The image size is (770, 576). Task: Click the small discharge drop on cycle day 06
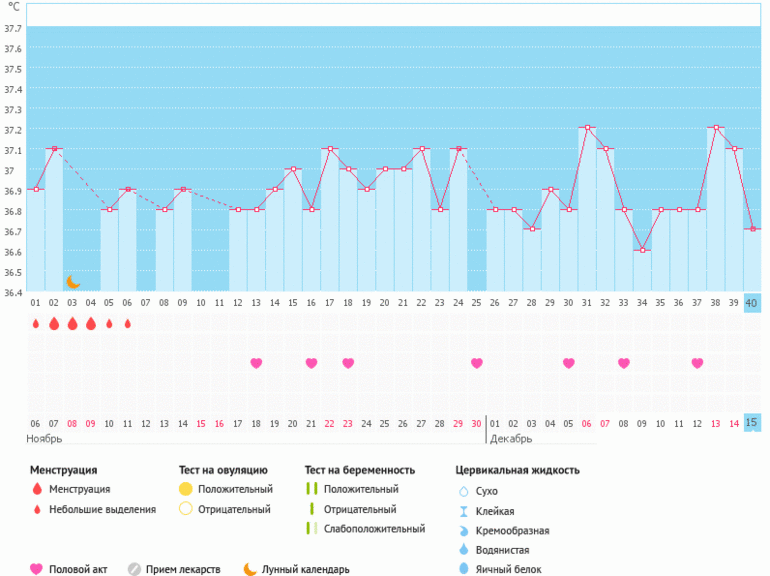click(127, 324)
